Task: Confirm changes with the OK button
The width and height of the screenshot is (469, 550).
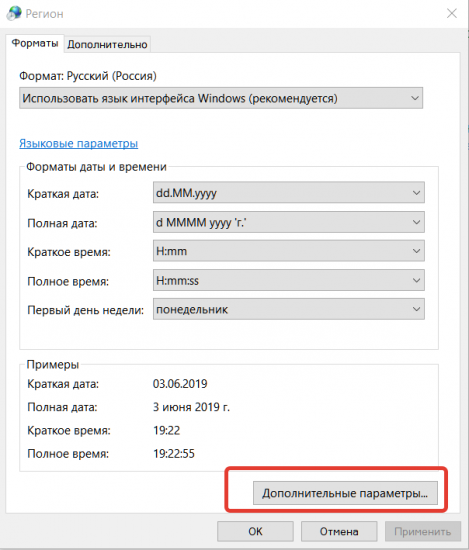Action: tap(255, 531)
